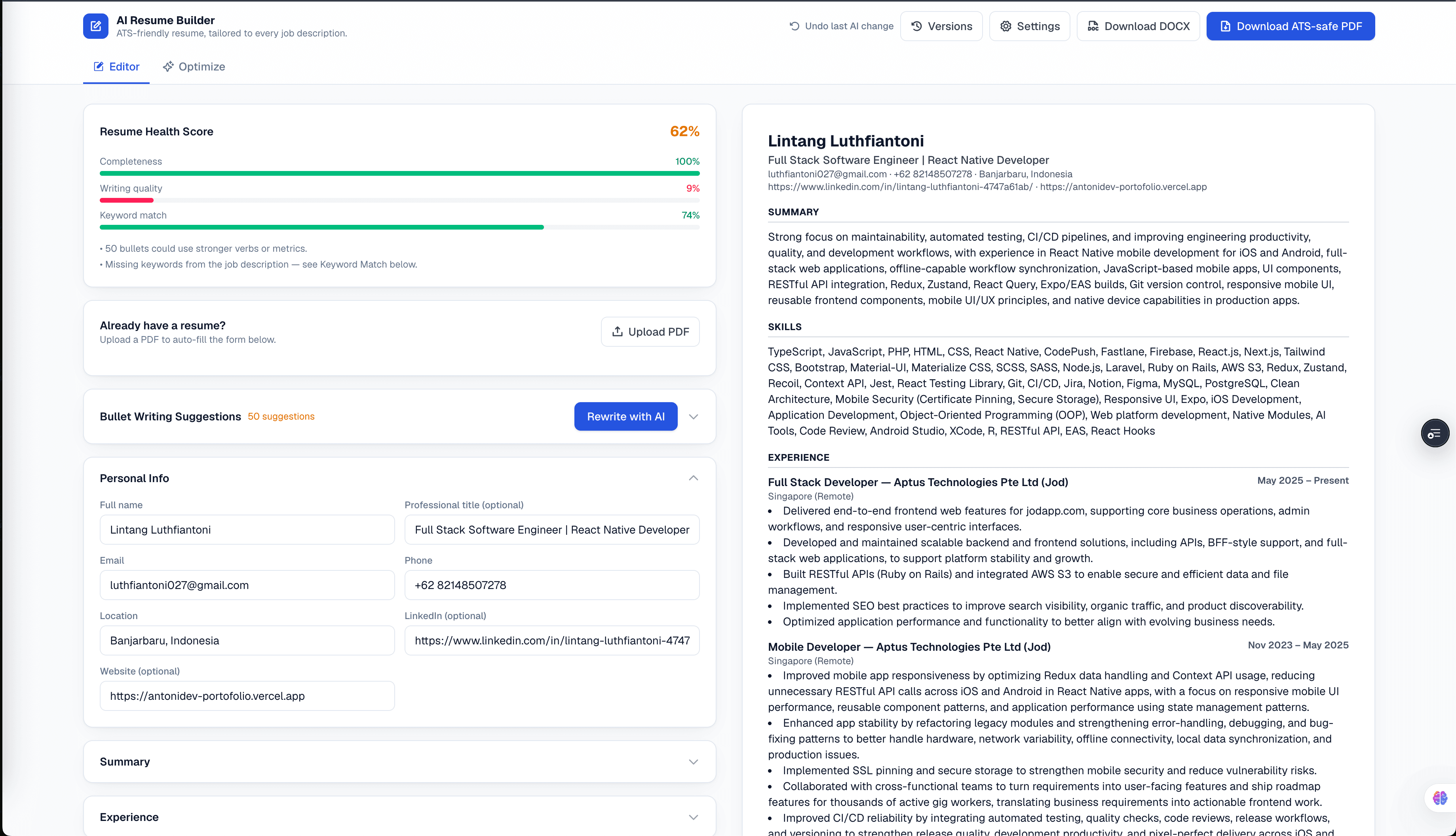Click Undo last AI change

(x=841, y=26)
